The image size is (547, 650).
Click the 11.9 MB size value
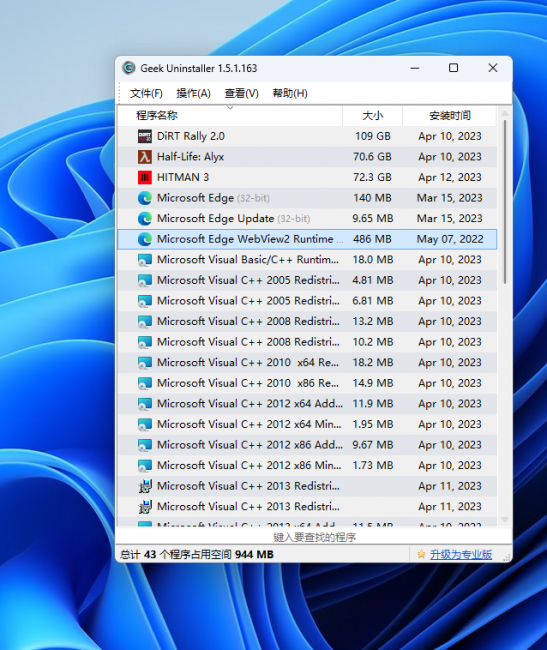(x=373, y=404)
